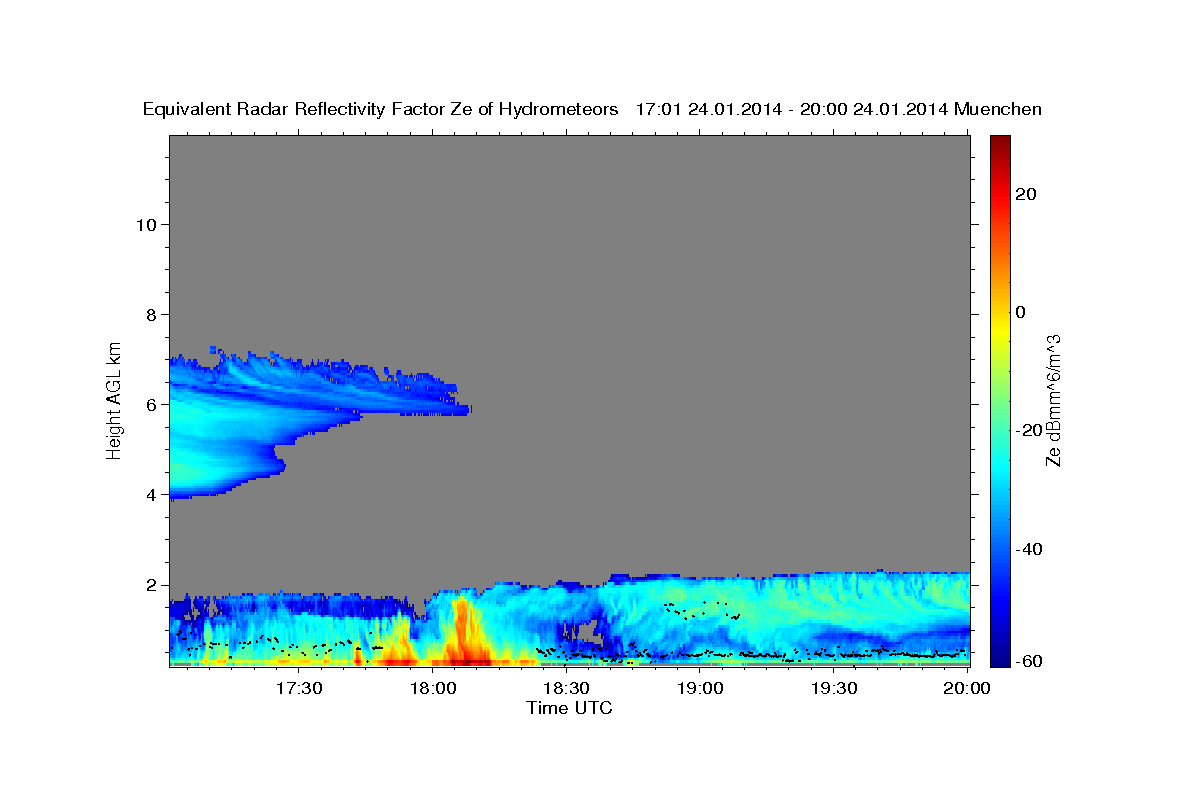The width and height of the screenshot is (1200, 800).
Task: Click the colorbar tick label '-60'
Action: (1030, 661)
